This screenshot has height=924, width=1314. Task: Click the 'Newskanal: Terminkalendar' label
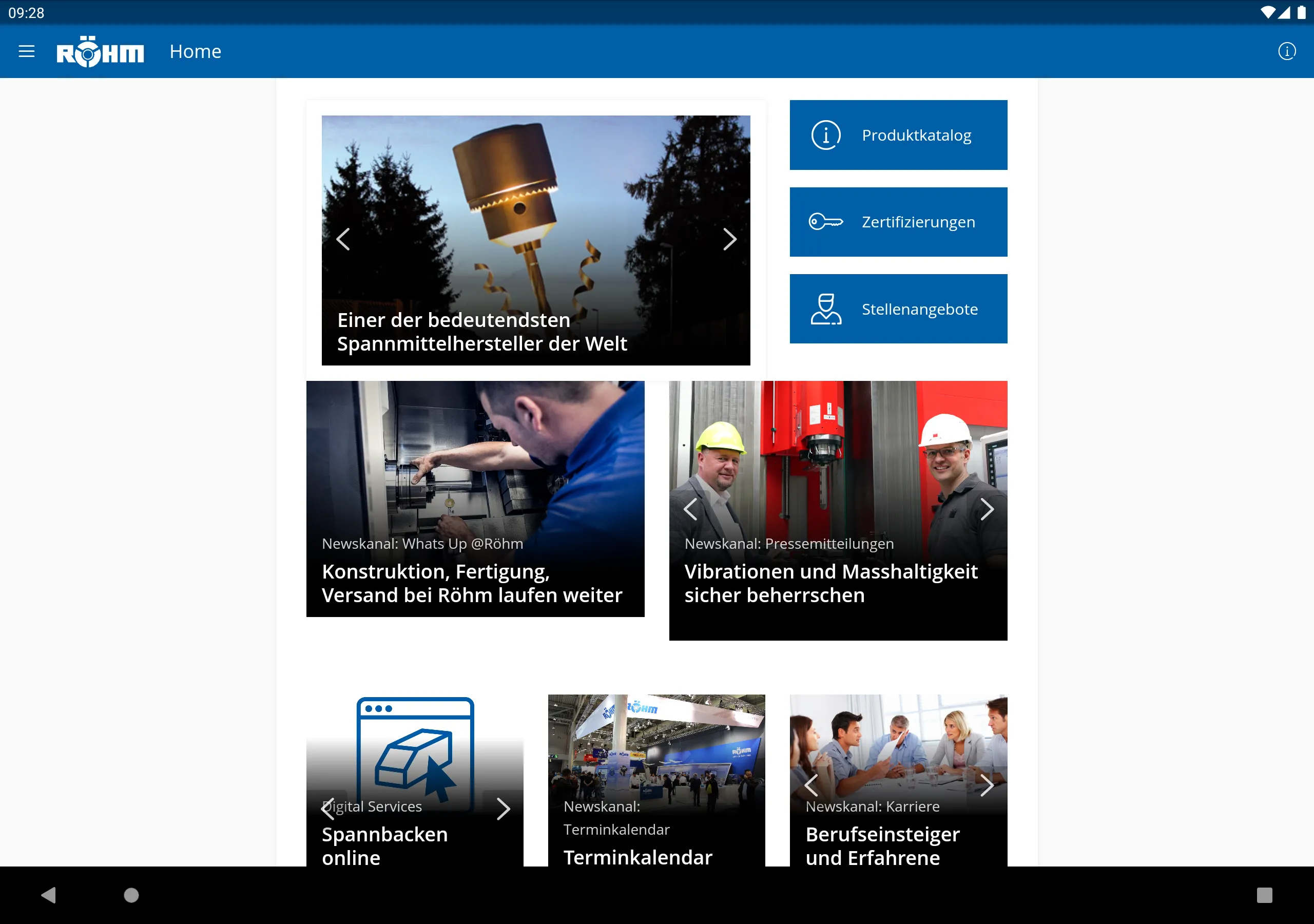point(616,818)
